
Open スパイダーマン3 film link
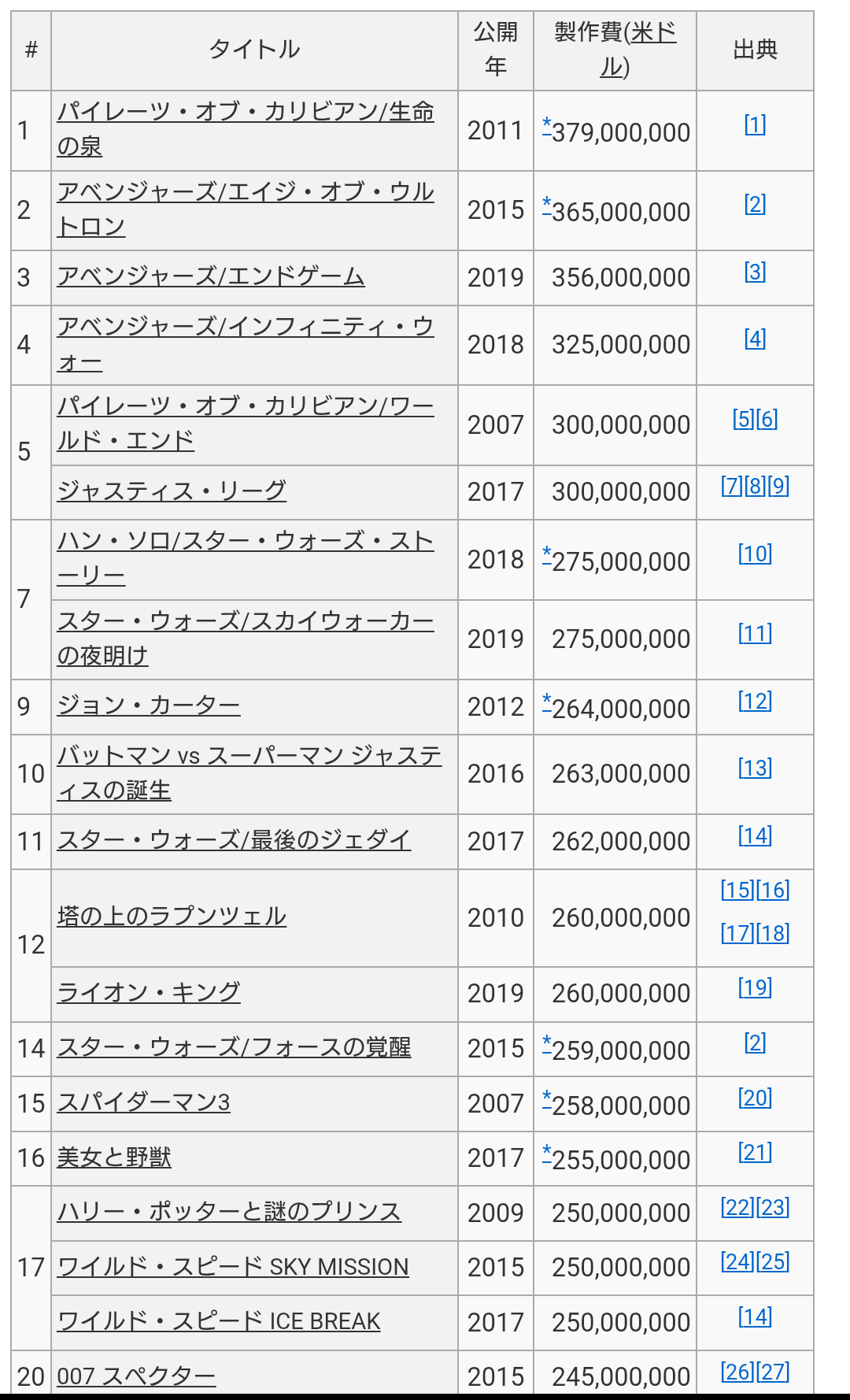click(x=143, y=1102)
